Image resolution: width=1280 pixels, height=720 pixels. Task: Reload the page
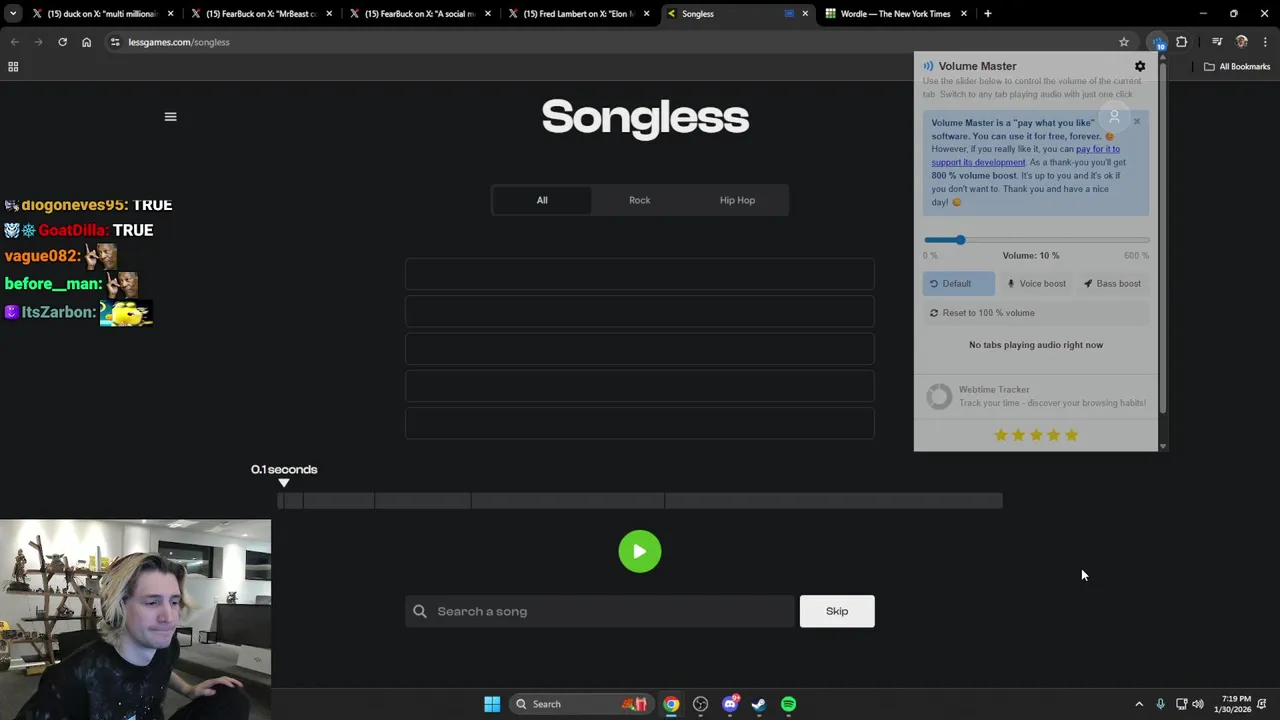(x=62, y=42)
